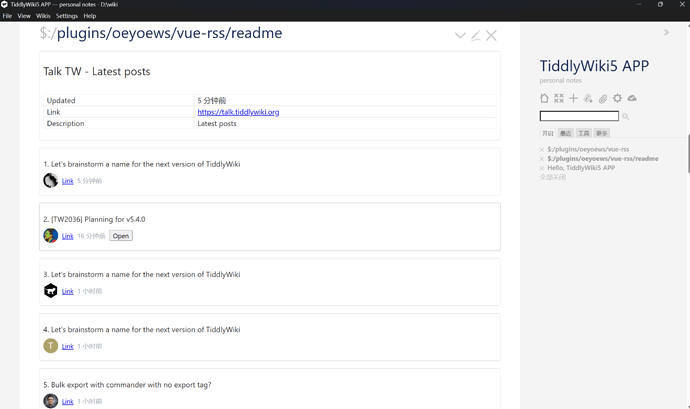Click the vertical scrollbar thumb
This screenshot has width=690, height=409.
(x=689, y=154)
